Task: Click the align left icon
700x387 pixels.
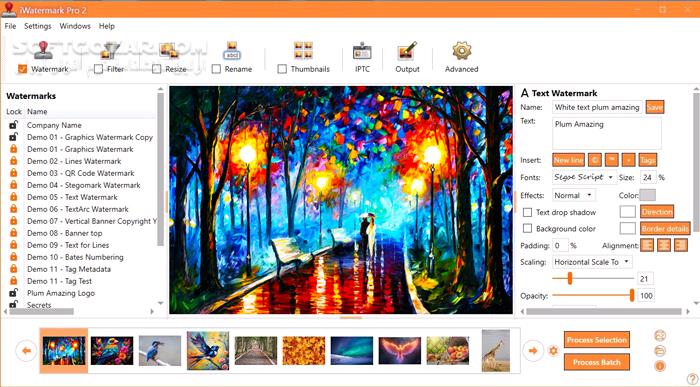Action: (x=647, y=245)
